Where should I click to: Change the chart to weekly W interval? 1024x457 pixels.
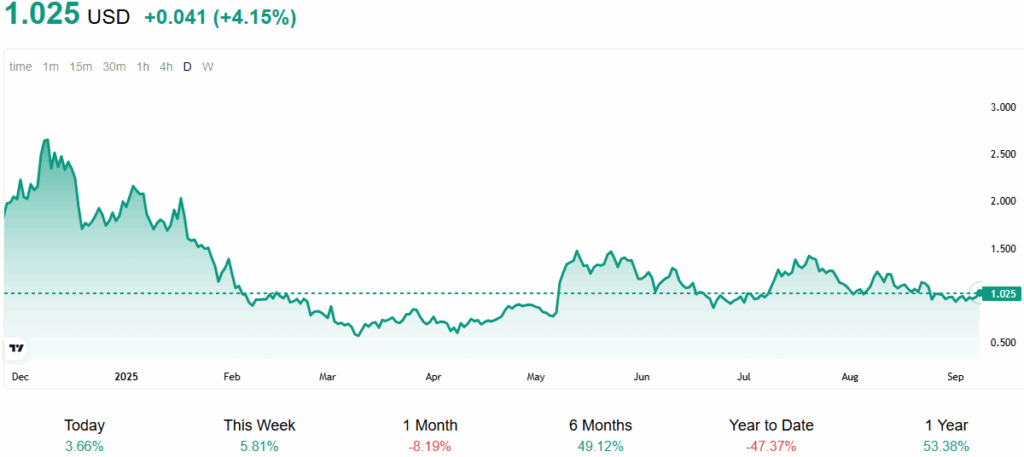coord(207,67)
